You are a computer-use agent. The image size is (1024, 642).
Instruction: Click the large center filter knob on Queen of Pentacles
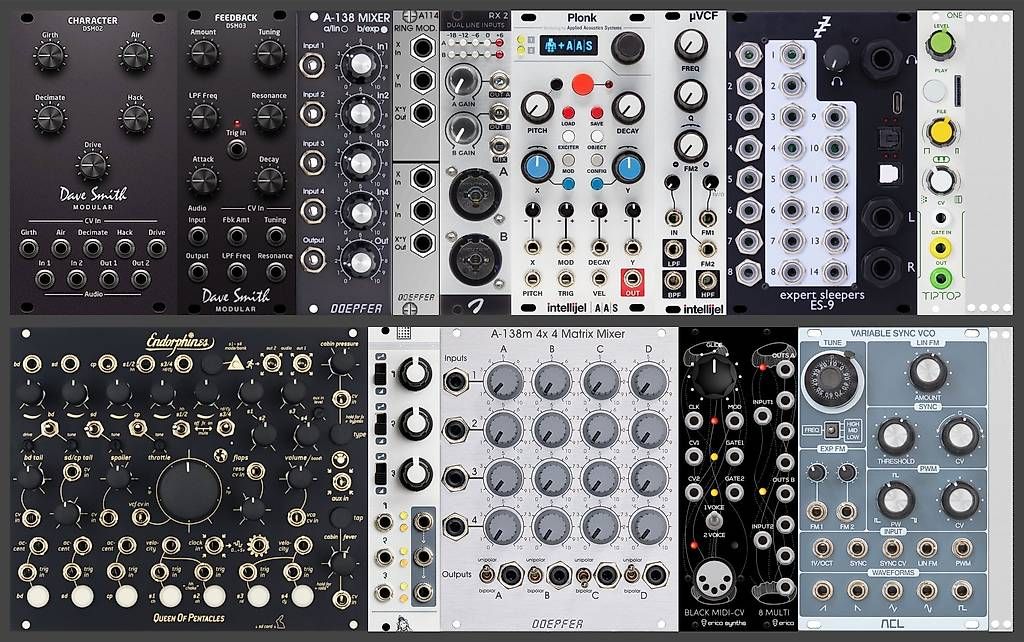(189, 493)
